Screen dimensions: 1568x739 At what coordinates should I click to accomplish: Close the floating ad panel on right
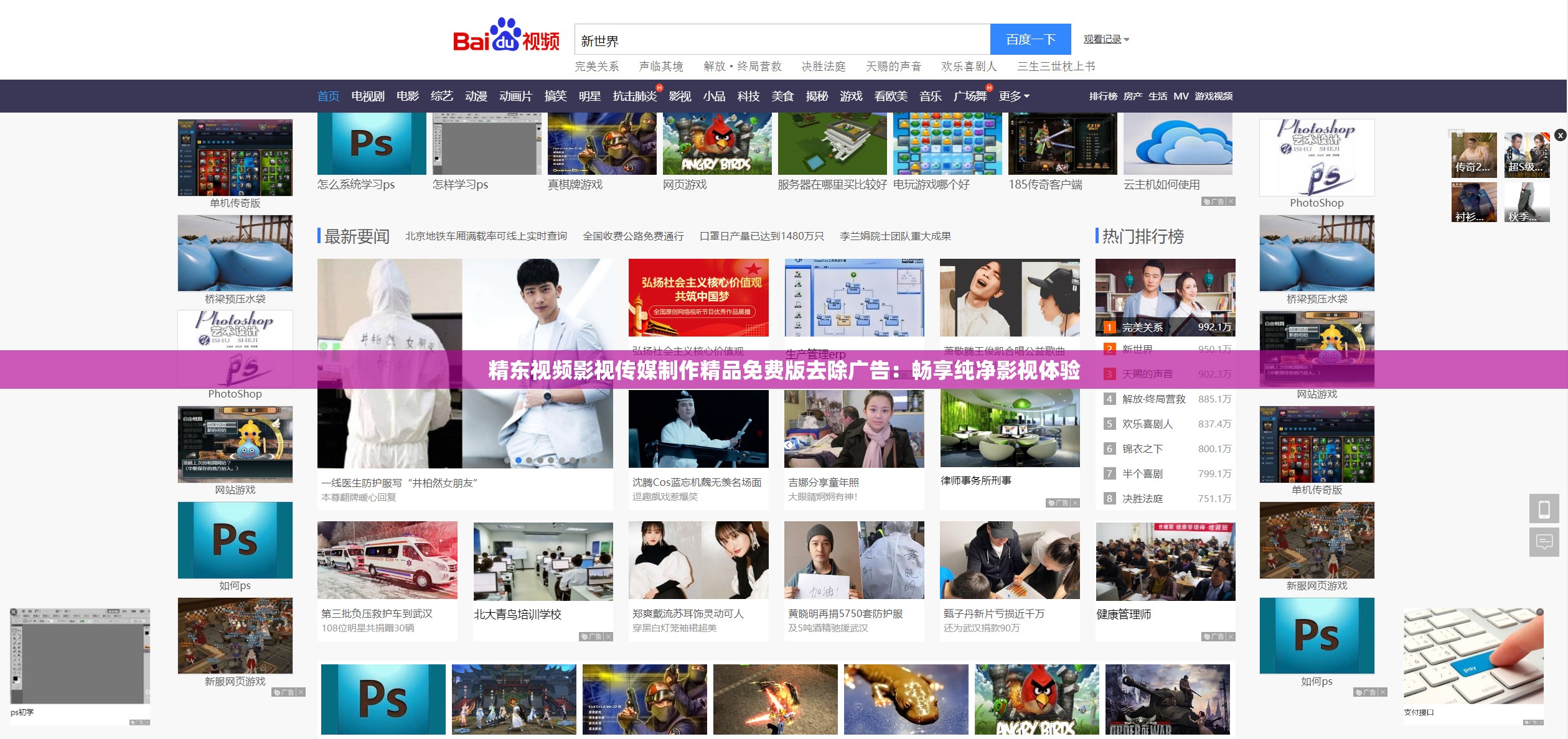click(x=1560, y=135)
